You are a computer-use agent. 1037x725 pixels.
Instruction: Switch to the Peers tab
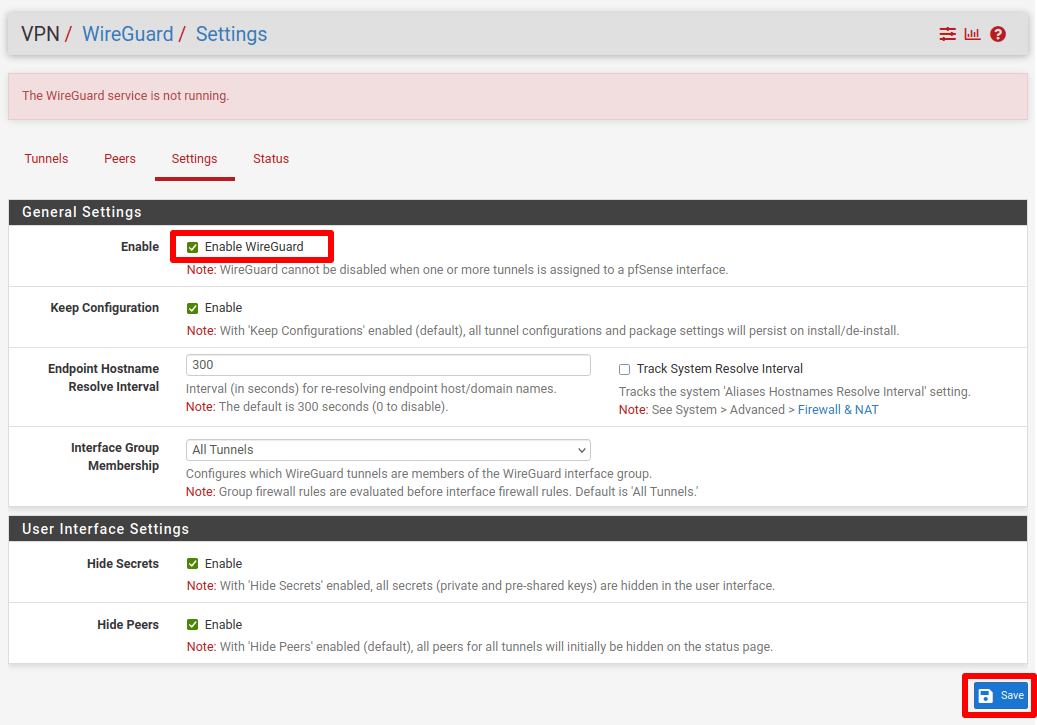click(x=120, y=159)
